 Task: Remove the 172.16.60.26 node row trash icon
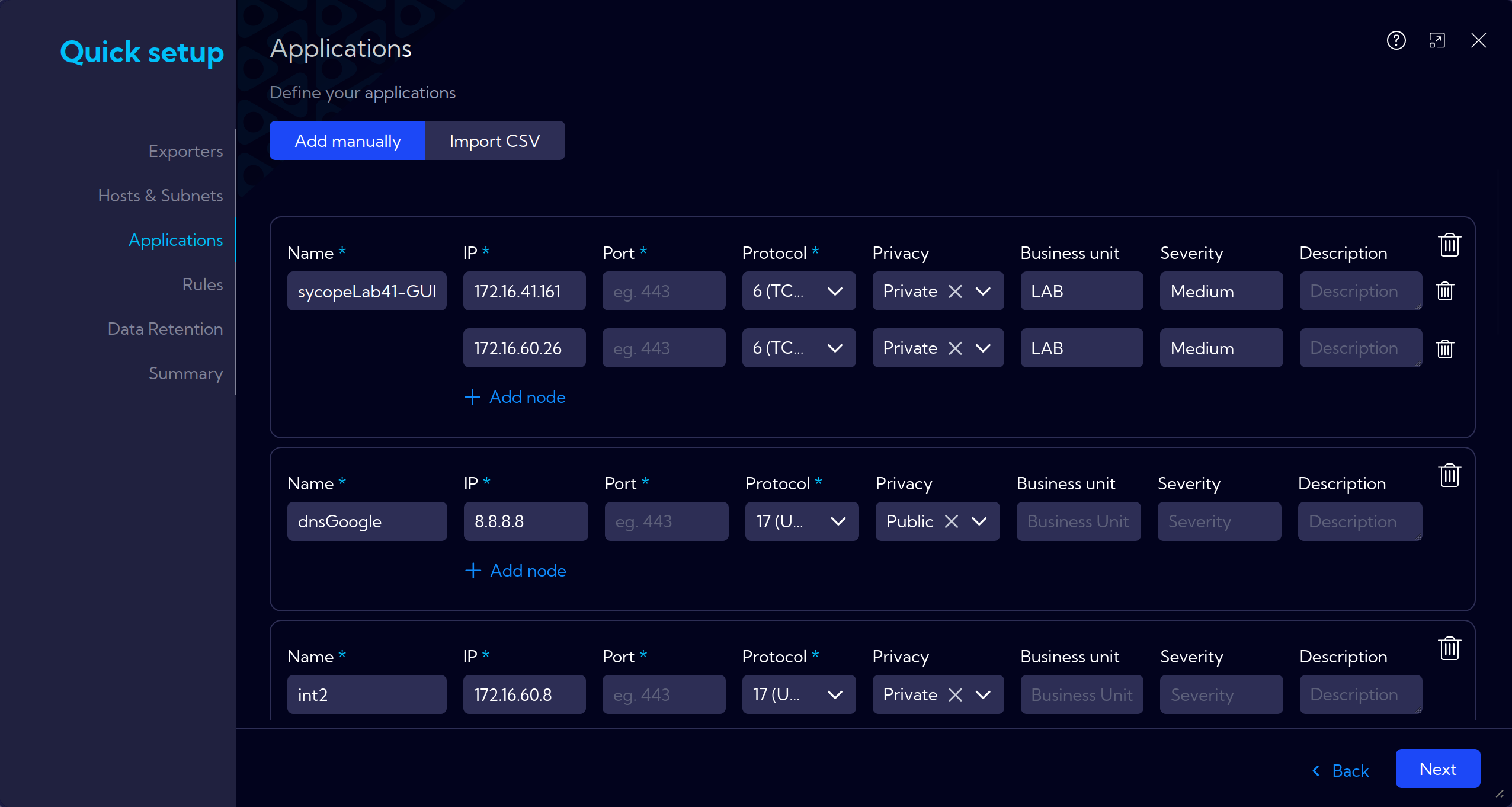(1445, 348)
